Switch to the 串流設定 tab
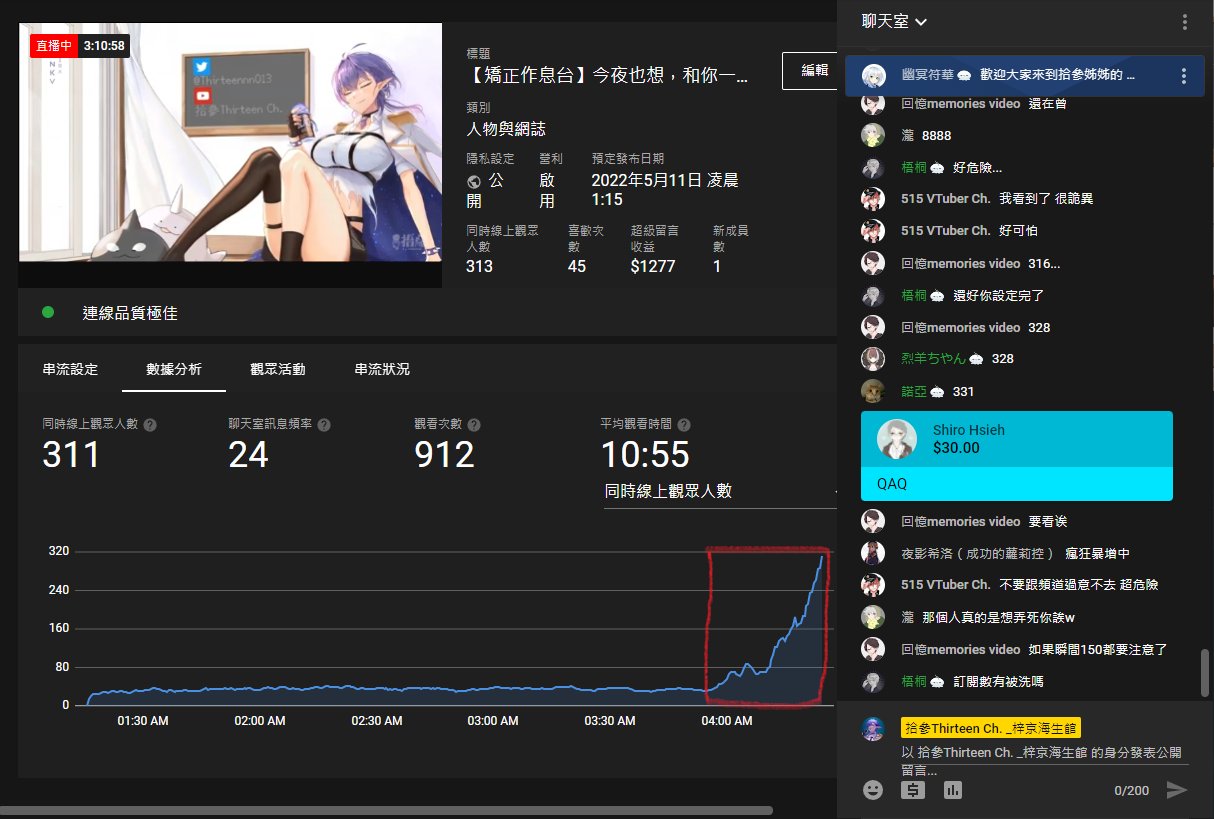 (x=70, y=369)
